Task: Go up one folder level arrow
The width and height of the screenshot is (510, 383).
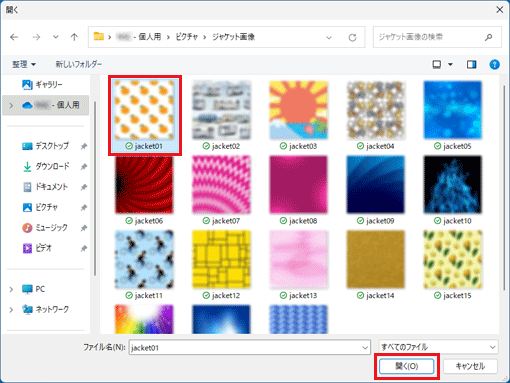Action: point(74,37)
